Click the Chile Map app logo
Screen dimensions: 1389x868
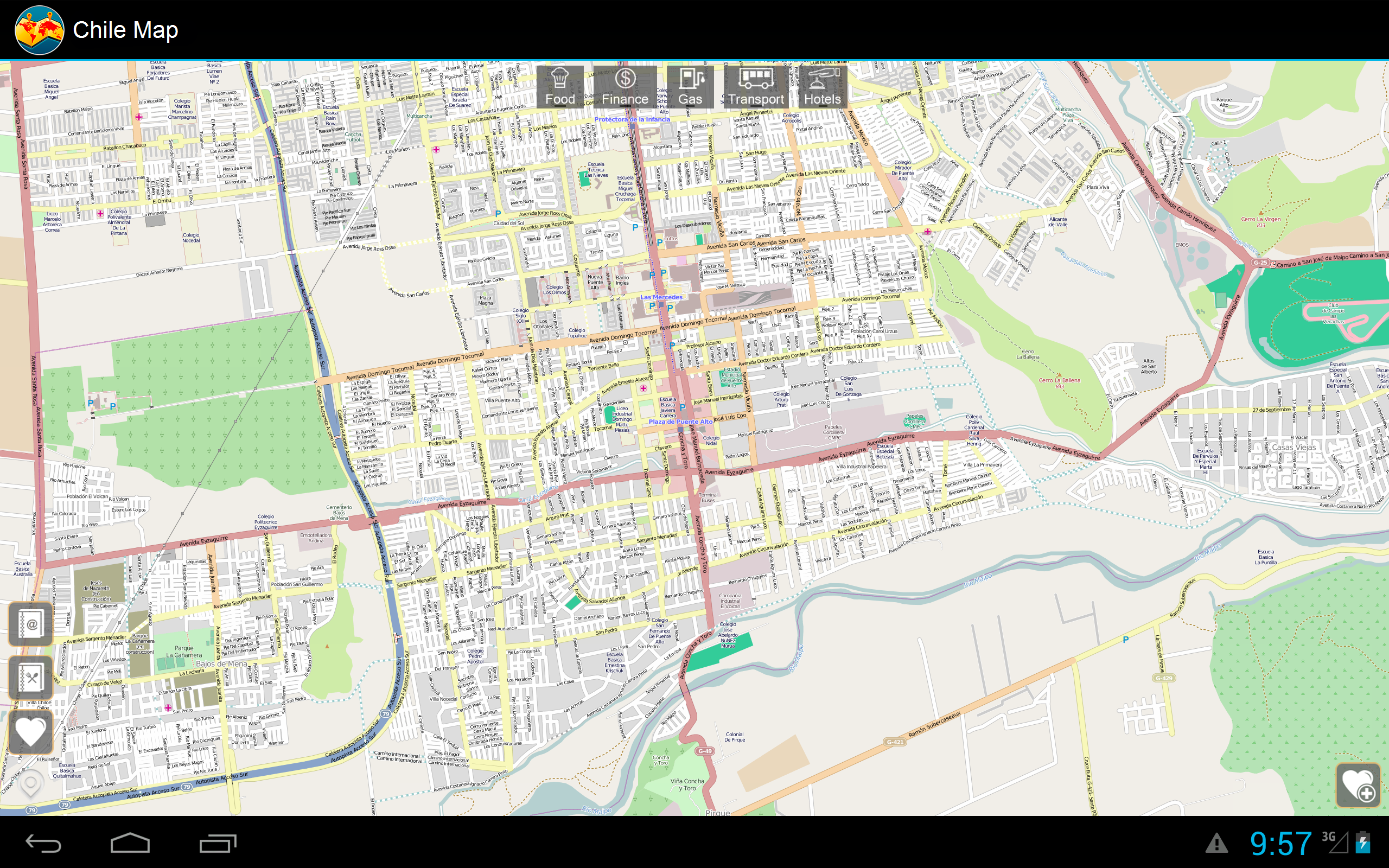click(x=39, y=30)
